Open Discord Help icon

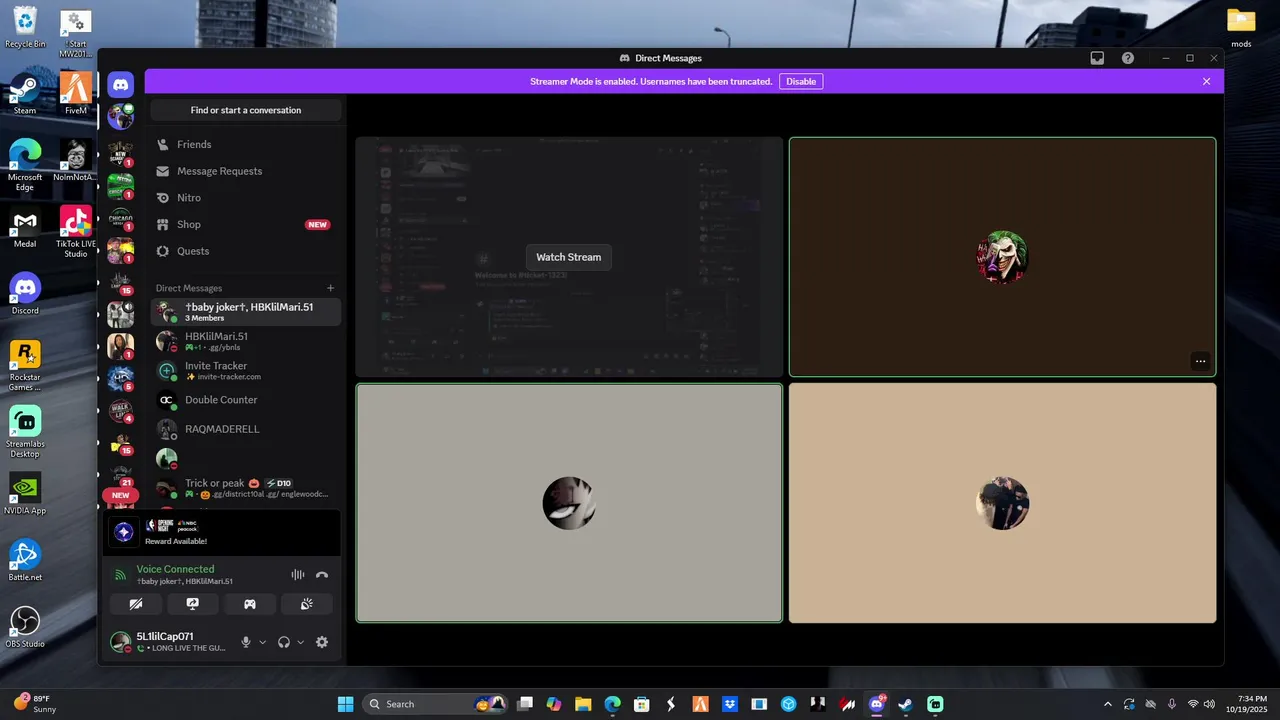tap(1128, 58)
